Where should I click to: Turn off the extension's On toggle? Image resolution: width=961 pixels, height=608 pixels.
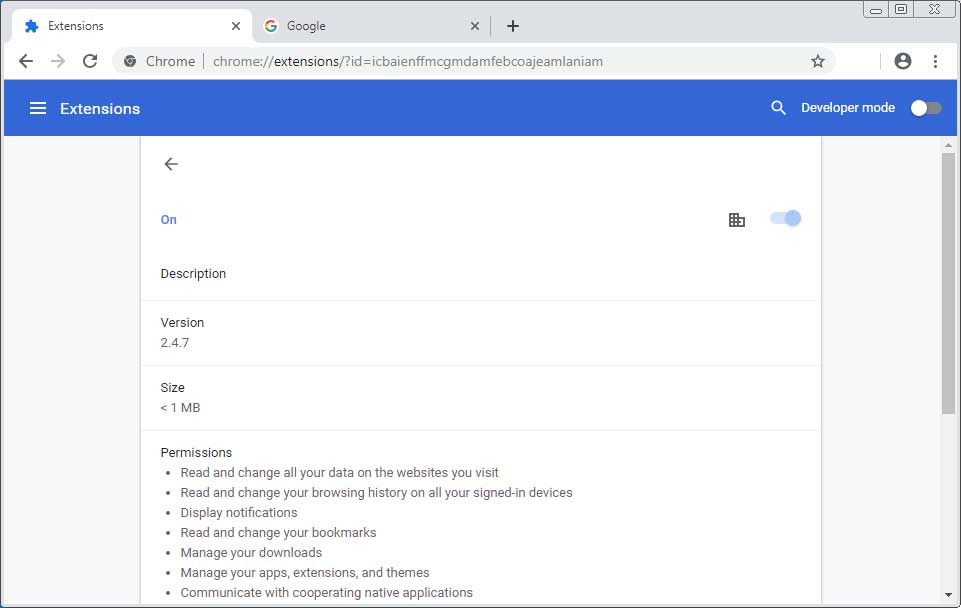[x=785, y=218]
